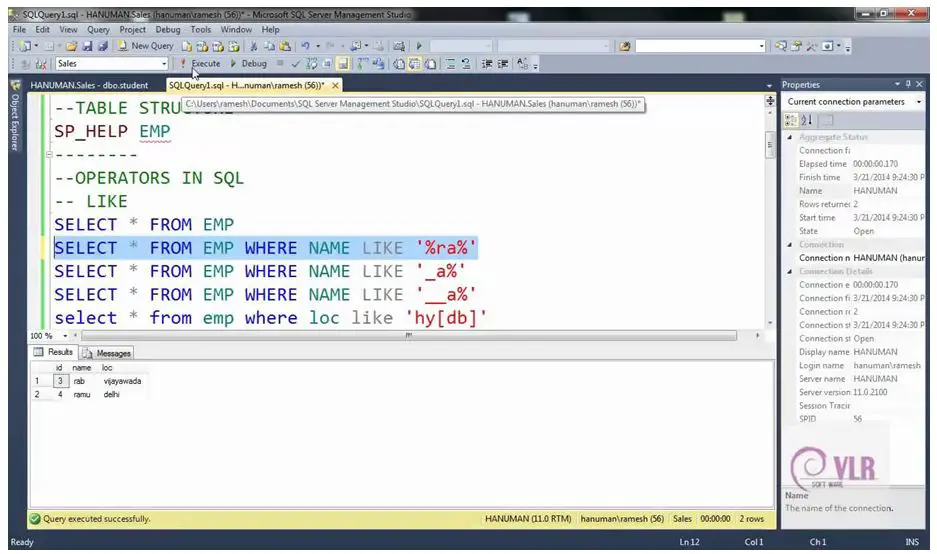Click the Database Engine Query icon

tap(187, 46)
